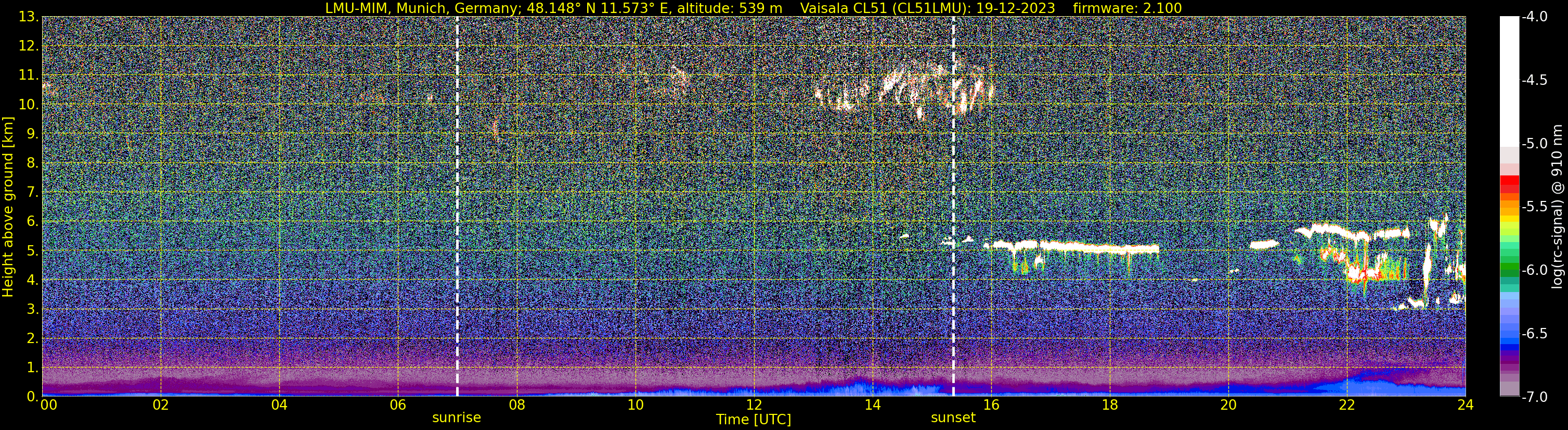Click the y-axis tick label '13.'
The image size is (1568, 430).
pyautogui.click(x=29, y=17)
